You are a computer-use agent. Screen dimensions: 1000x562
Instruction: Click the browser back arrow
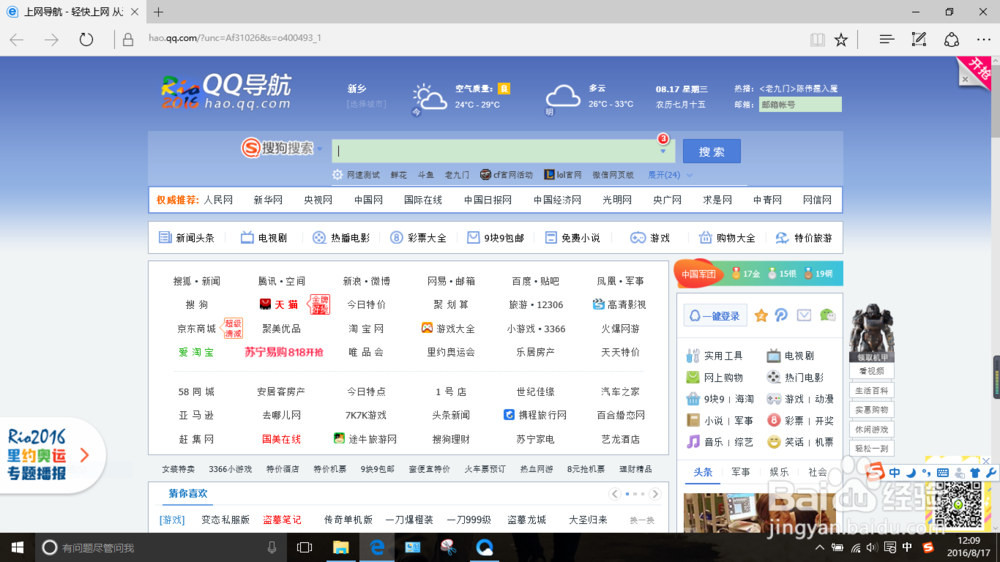coord(17,40)
